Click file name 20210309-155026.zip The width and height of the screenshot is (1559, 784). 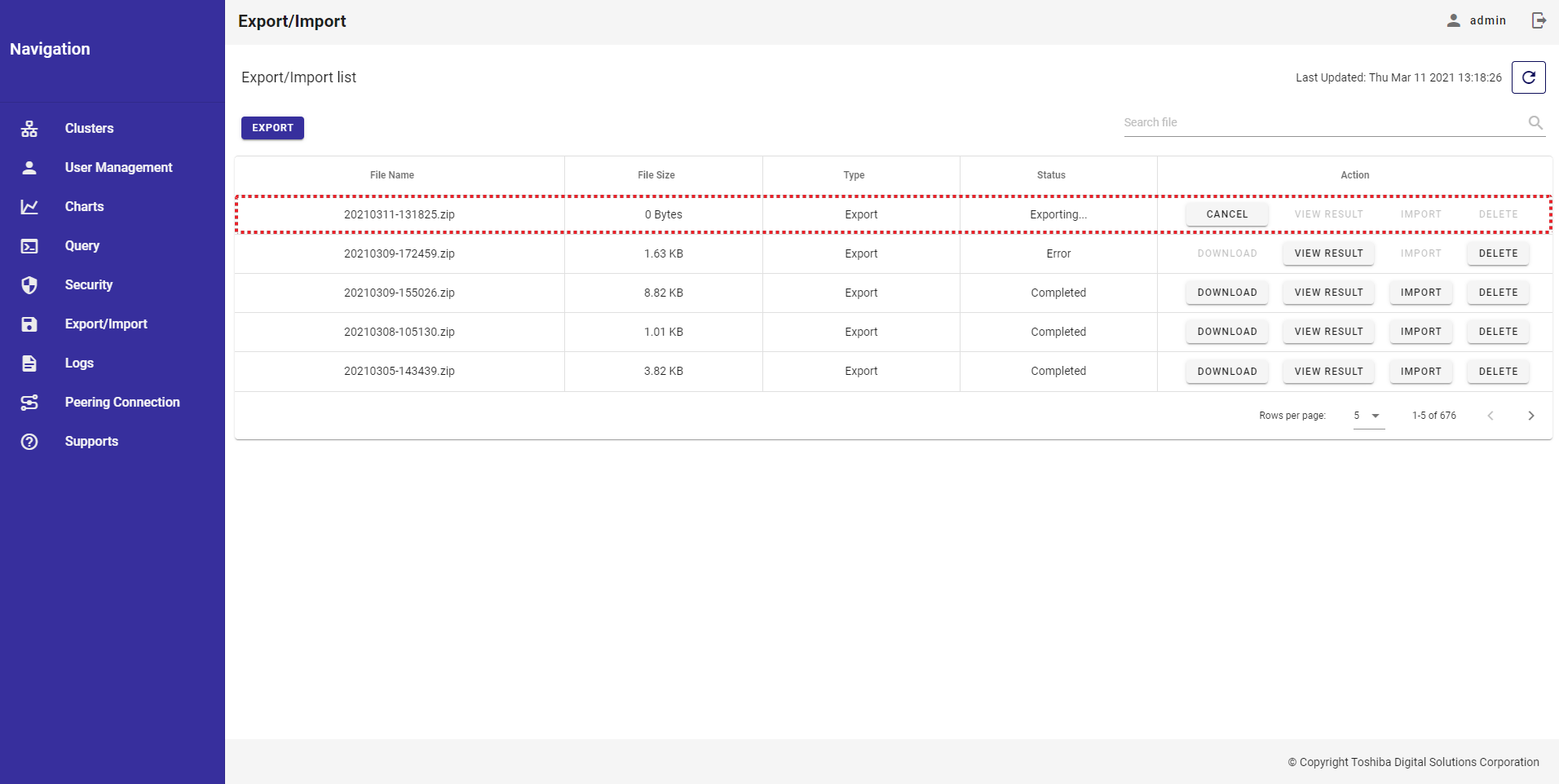(x=400, y=293)
